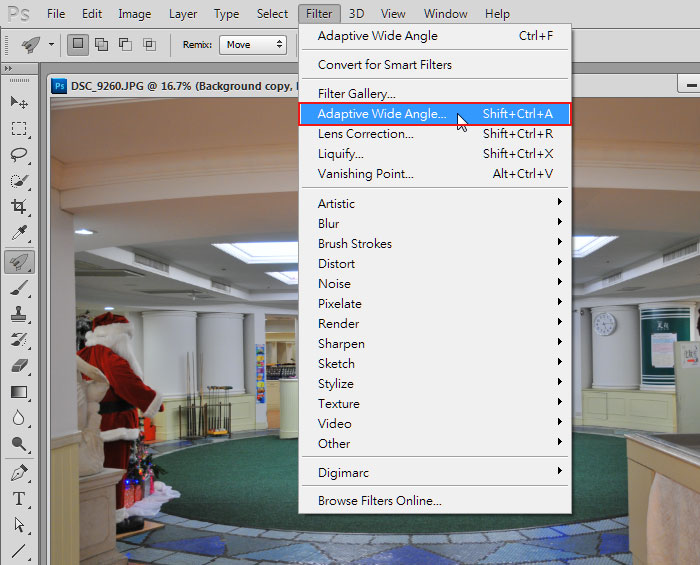Open tool preset picker arrow
This screenshot has height=565, width=700.
[51, 45]
